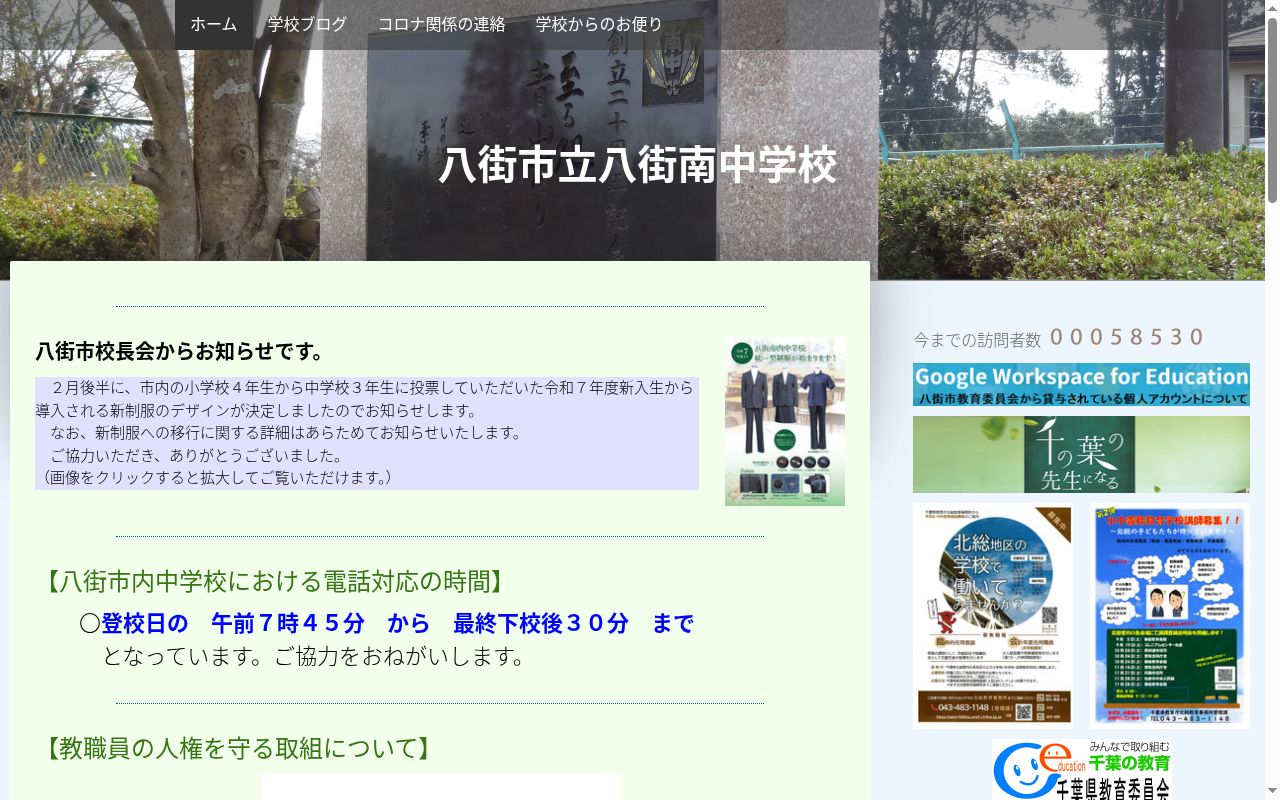Click the 八街市立八街南中学校 site title
Viewport: 1280px width, 800px height.
[x=638, y=165]
